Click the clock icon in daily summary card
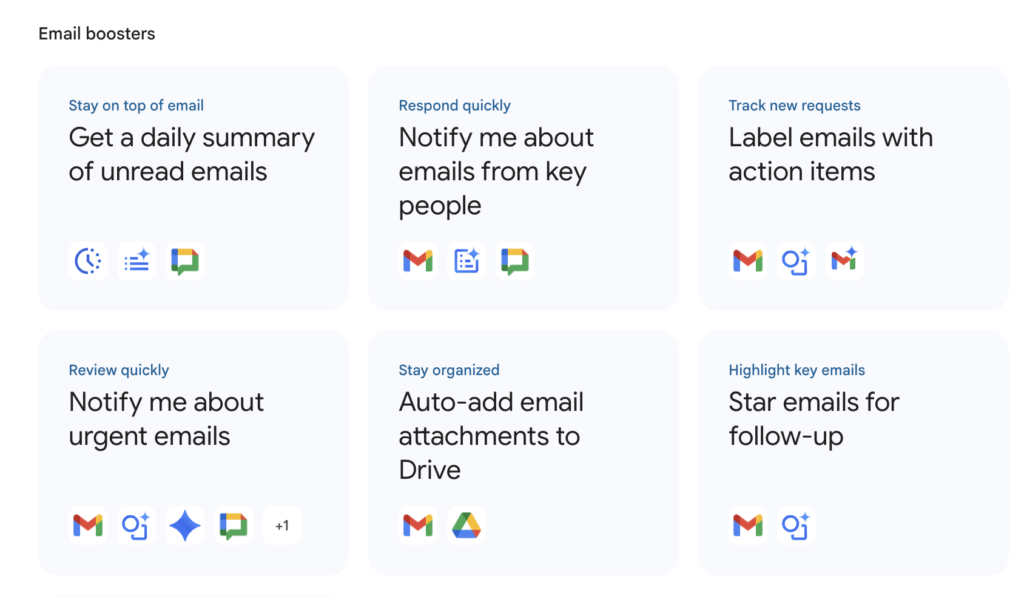The height and width of the screenshot is (596, 1024). (89, 262)
